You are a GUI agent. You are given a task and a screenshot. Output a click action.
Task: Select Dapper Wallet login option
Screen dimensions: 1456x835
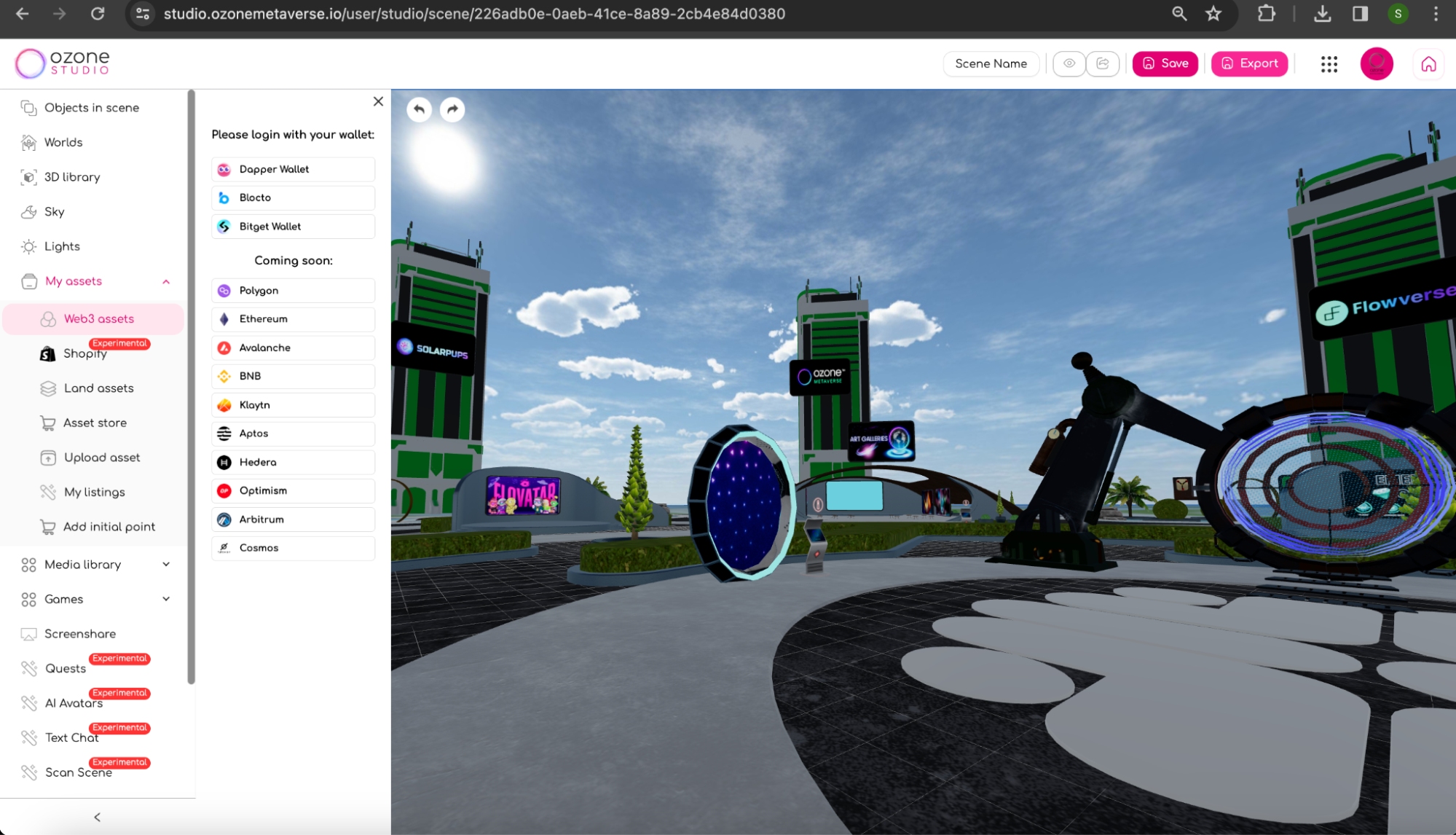[x=293, y=168]
